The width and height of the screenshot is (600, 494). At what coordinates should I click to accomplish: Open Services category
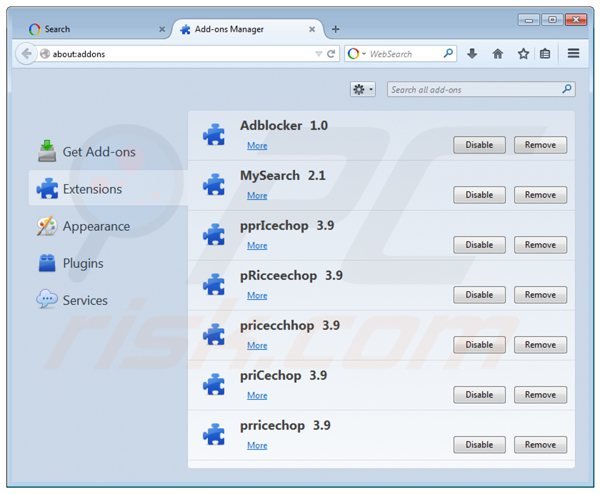pyautogui.click(x=107, y=300)
